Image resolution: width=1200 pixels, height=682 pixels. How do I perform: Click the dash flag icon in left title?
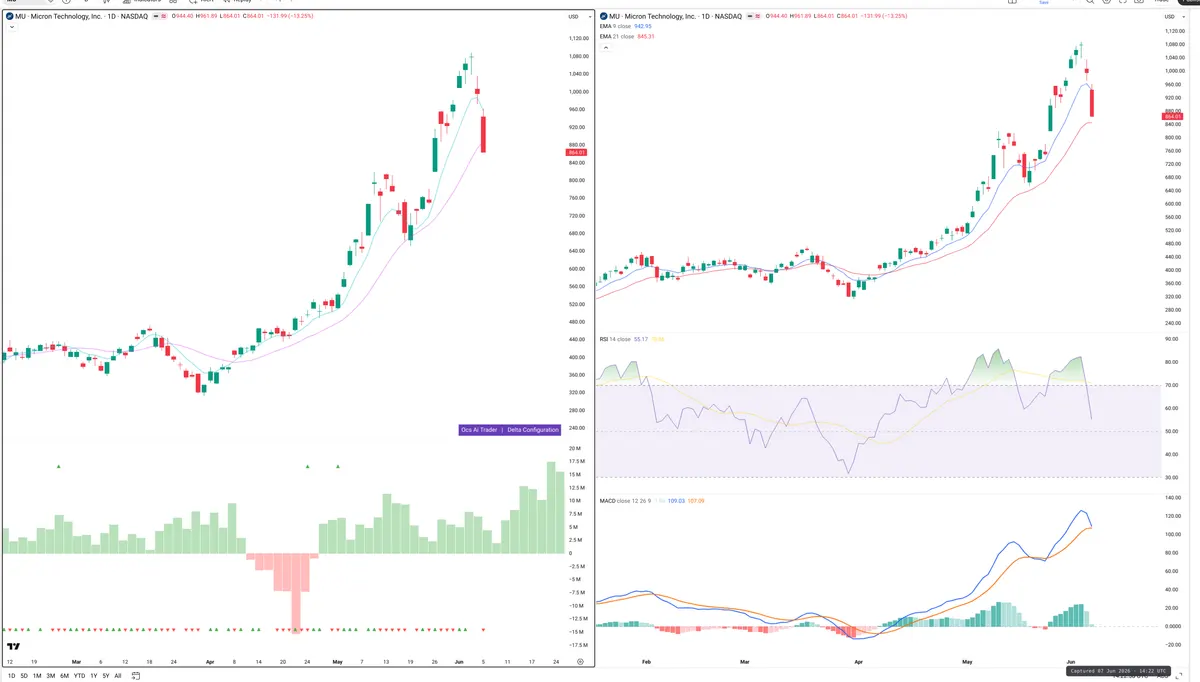(x=155, y=16)
